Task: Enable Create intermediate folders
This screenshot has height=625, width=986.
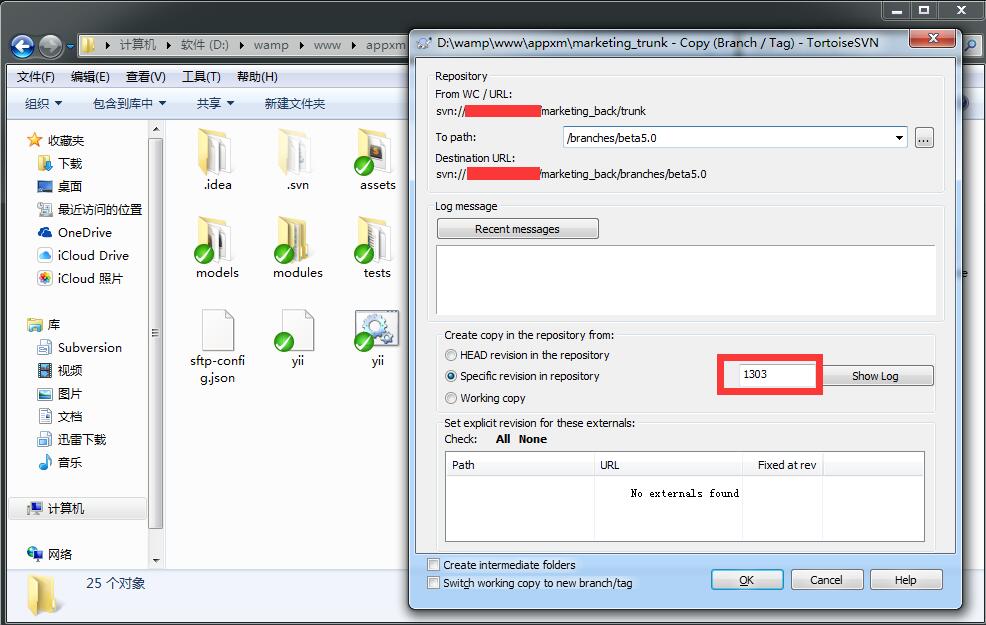Action: [x=433, y=564]
